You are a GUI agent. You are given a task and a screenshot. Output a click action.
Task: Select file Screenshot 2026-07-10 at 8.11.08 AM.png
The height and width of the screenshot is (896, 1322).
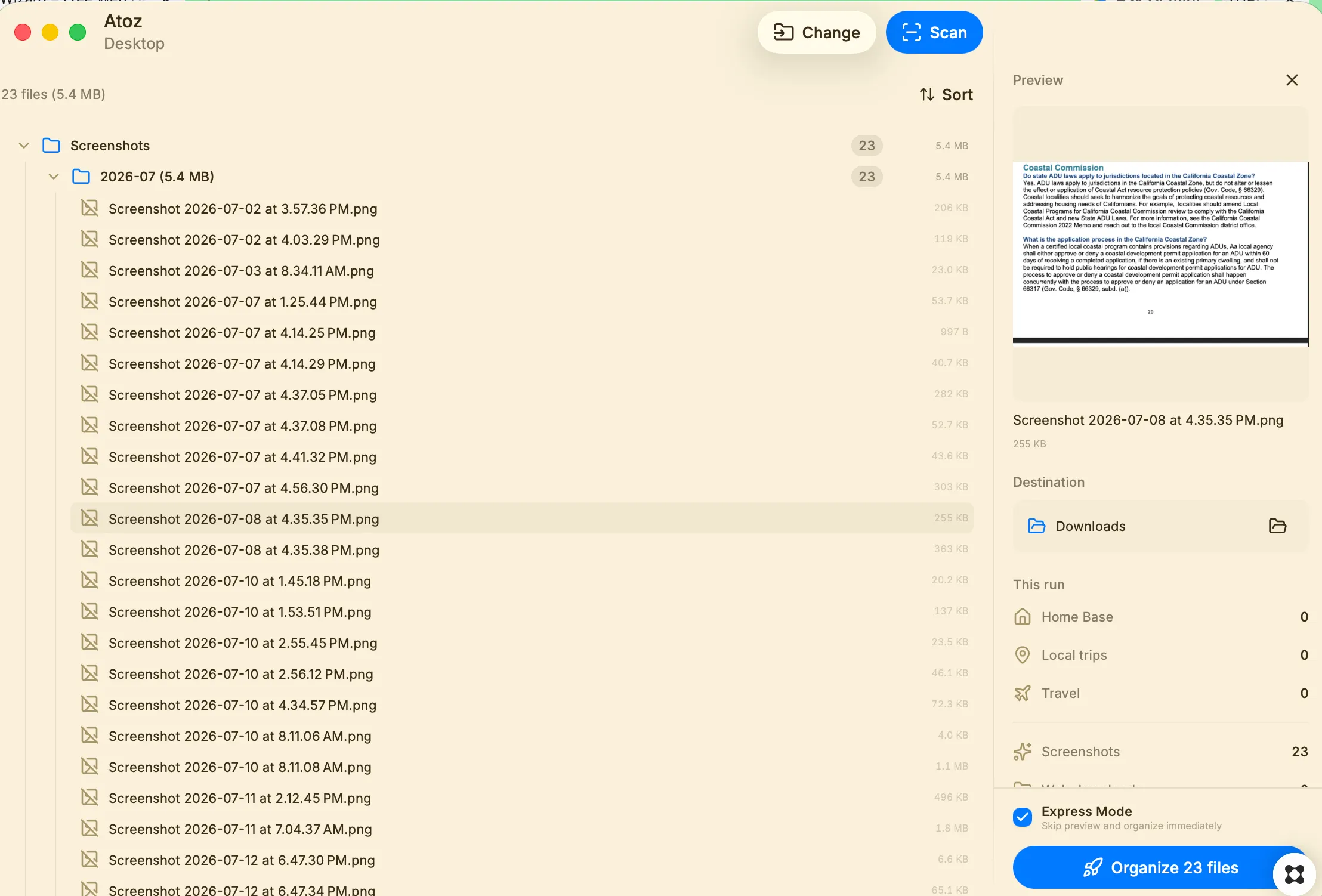522,767
